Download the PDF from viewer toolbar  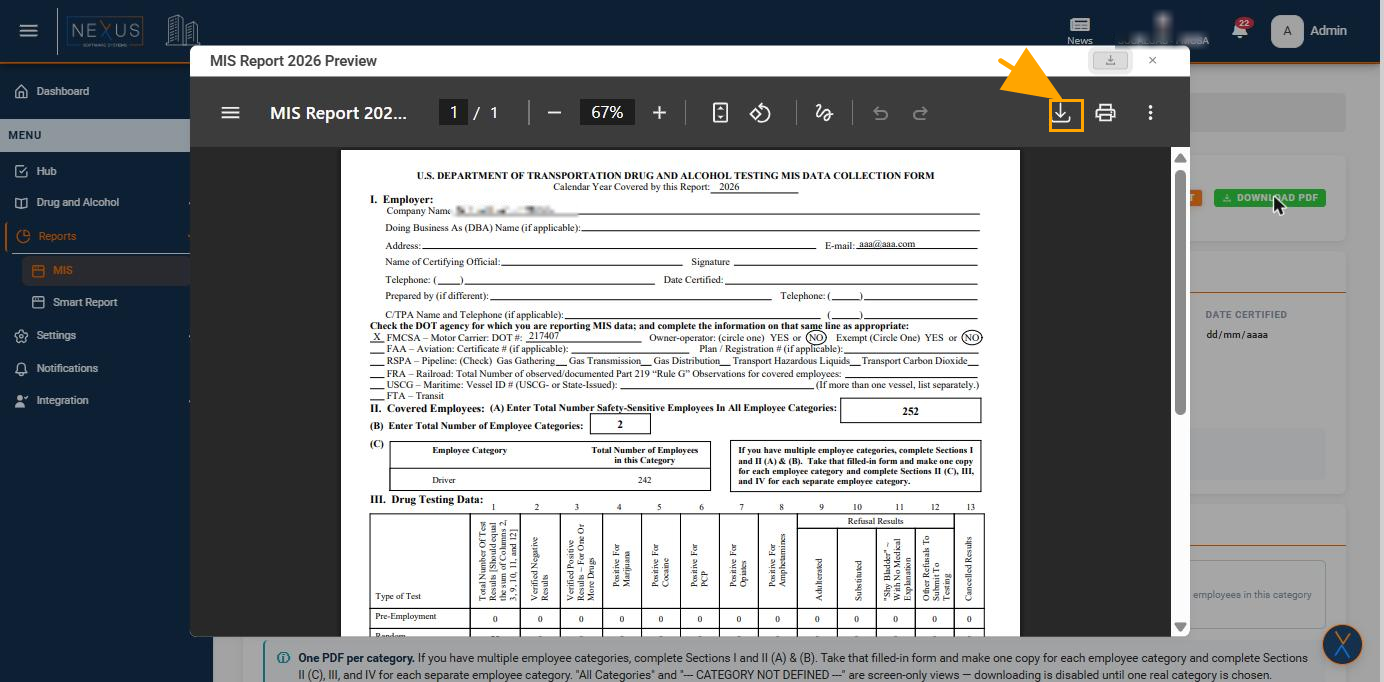1062,113
